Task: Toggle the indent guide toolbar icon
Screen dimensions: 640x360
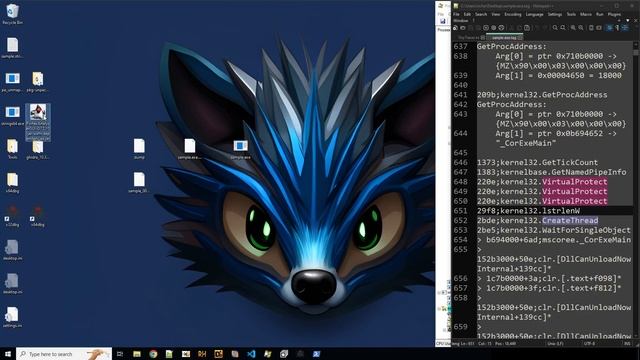Action: click(625, 28)
